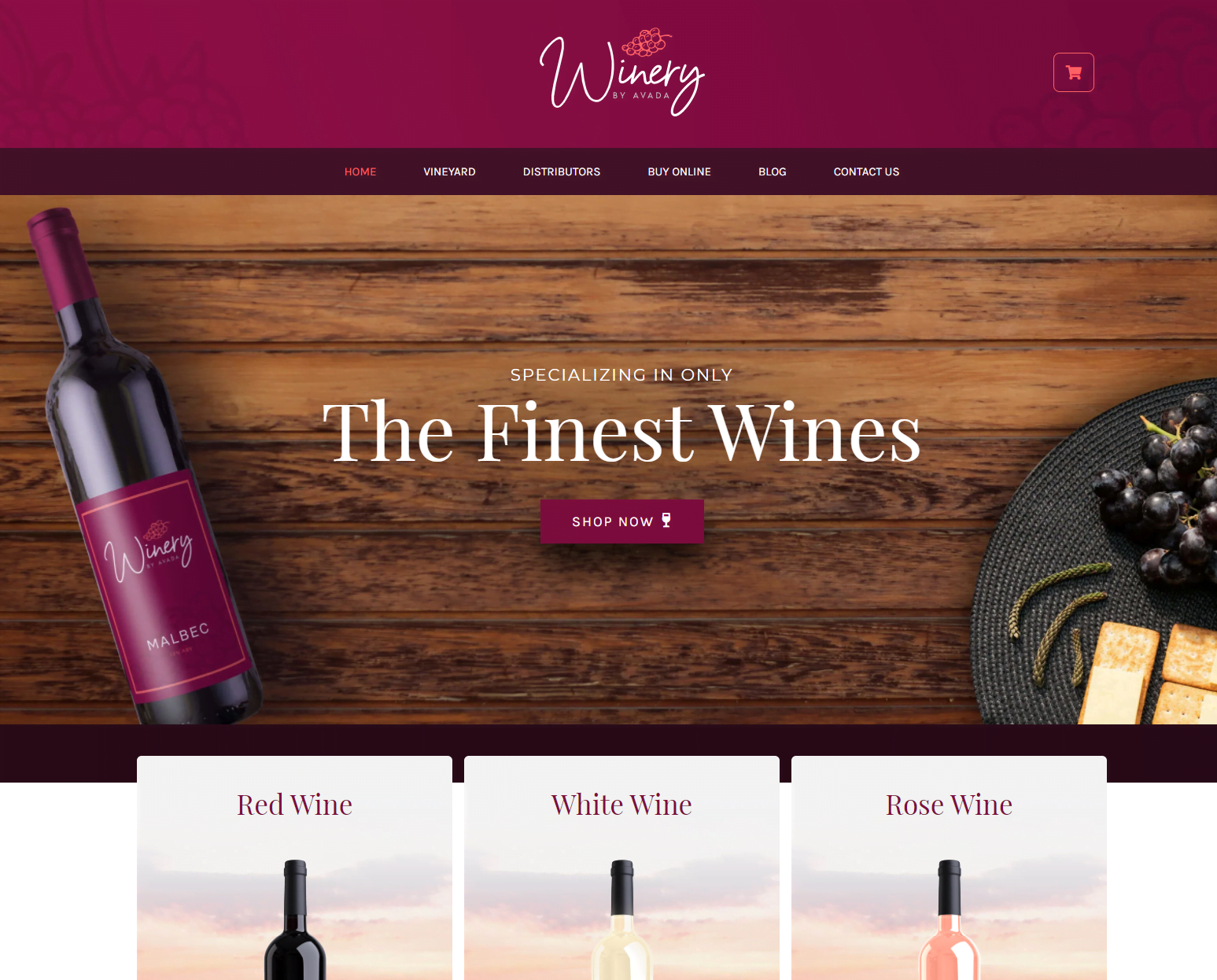
Task: Open the shopping cart icon
Action: (x=1073, y=72)
